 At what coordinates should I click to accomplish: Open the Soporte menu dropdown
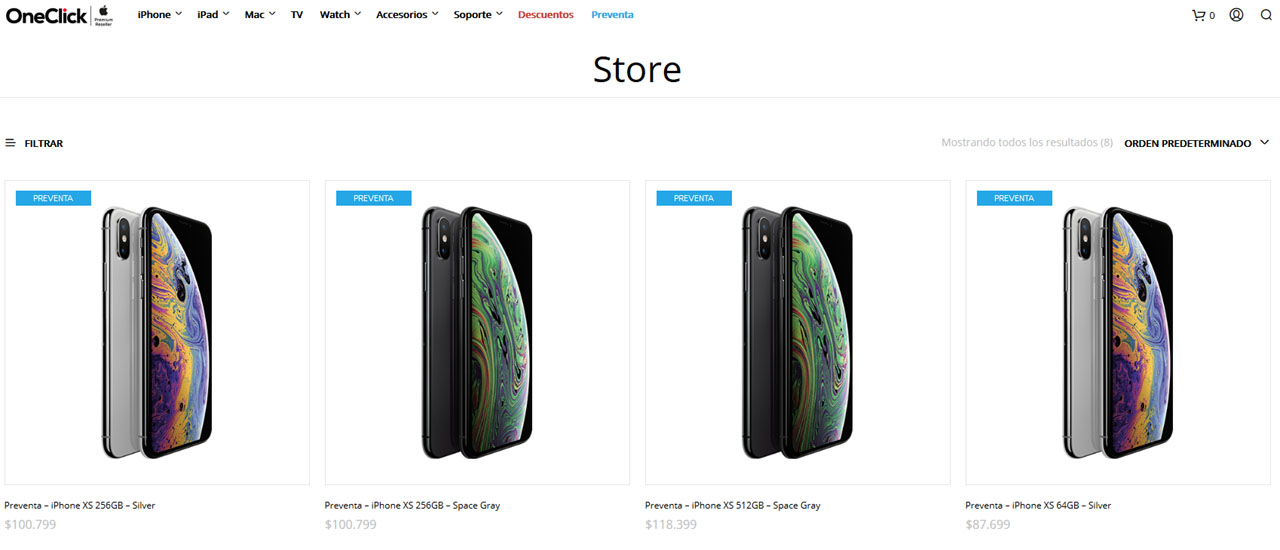click(x=478, y=15)
